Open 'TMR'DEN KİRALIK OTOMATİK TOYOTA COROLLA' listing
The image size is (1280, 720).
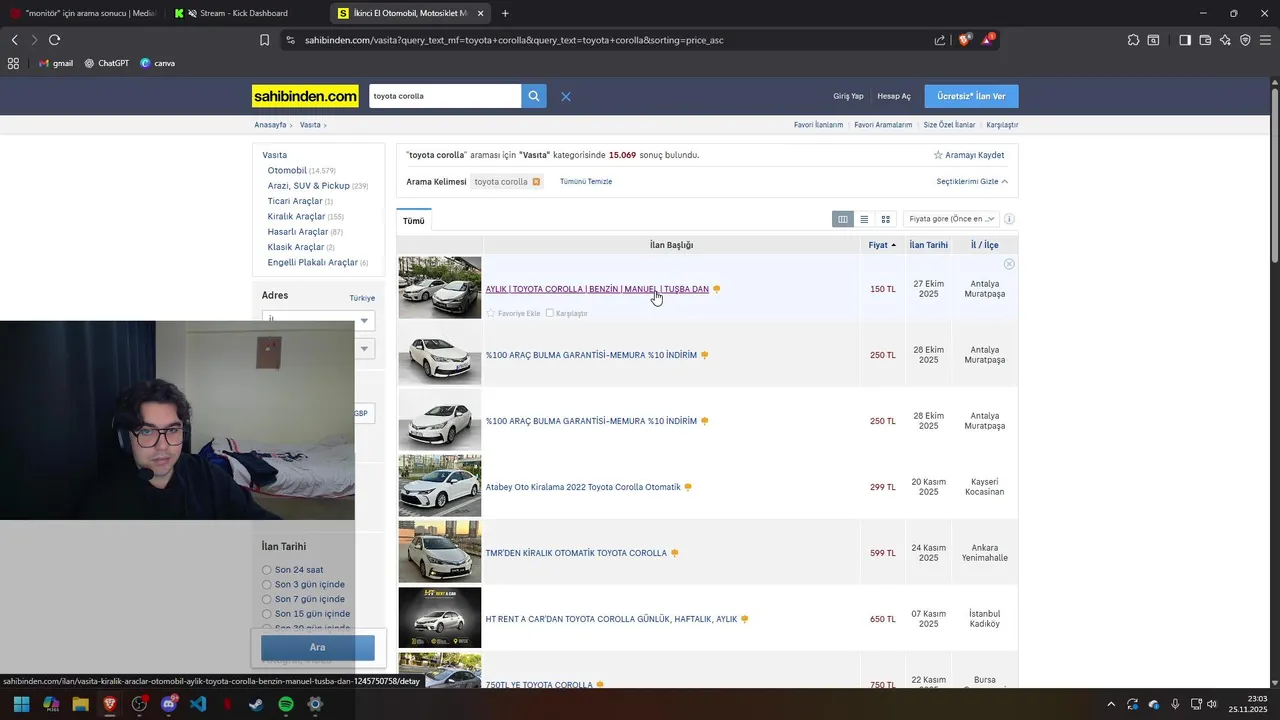tap(576, 553)
